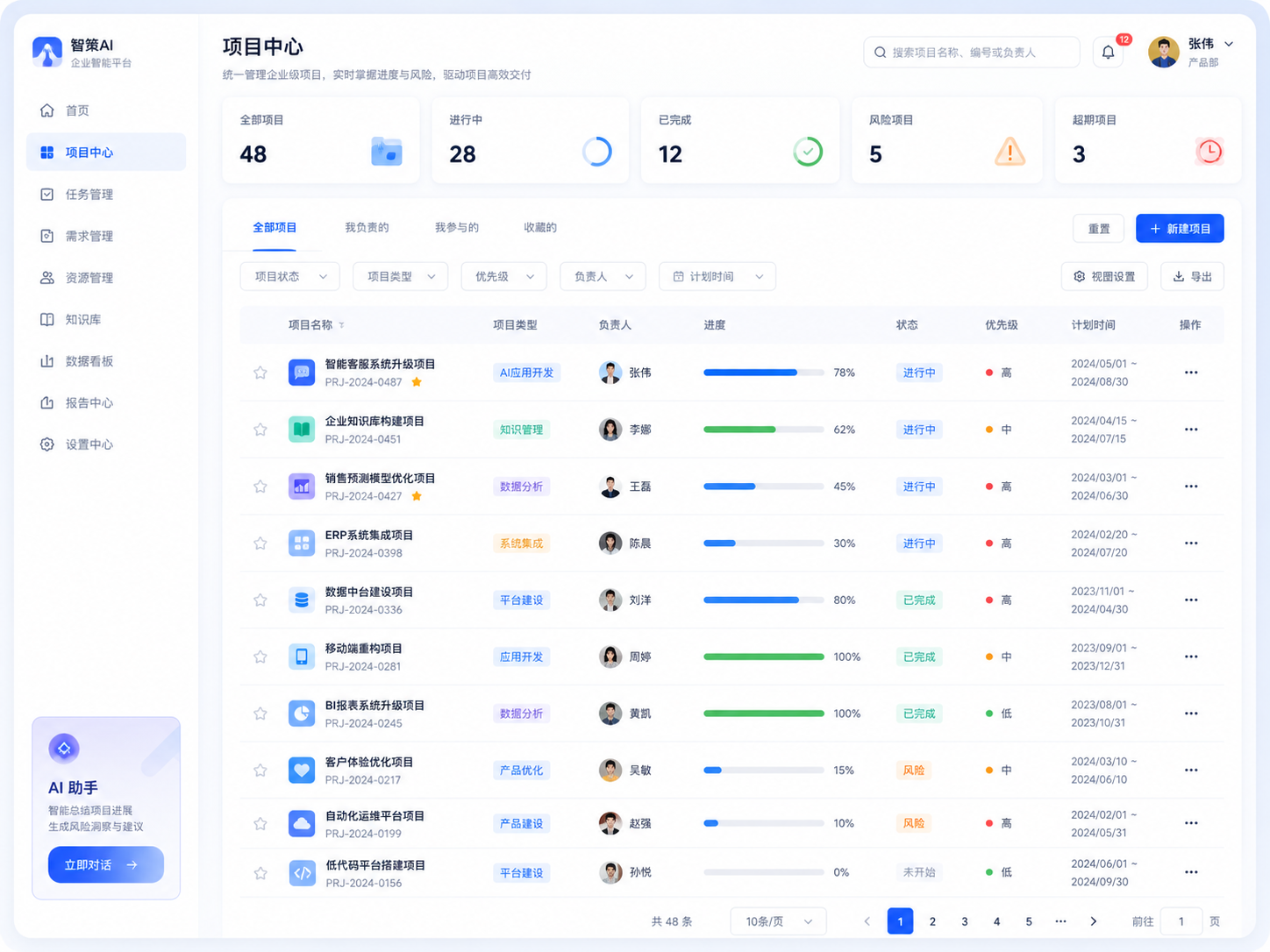Click the 低代码平台搭建项目 code icon

click(302, 873)
